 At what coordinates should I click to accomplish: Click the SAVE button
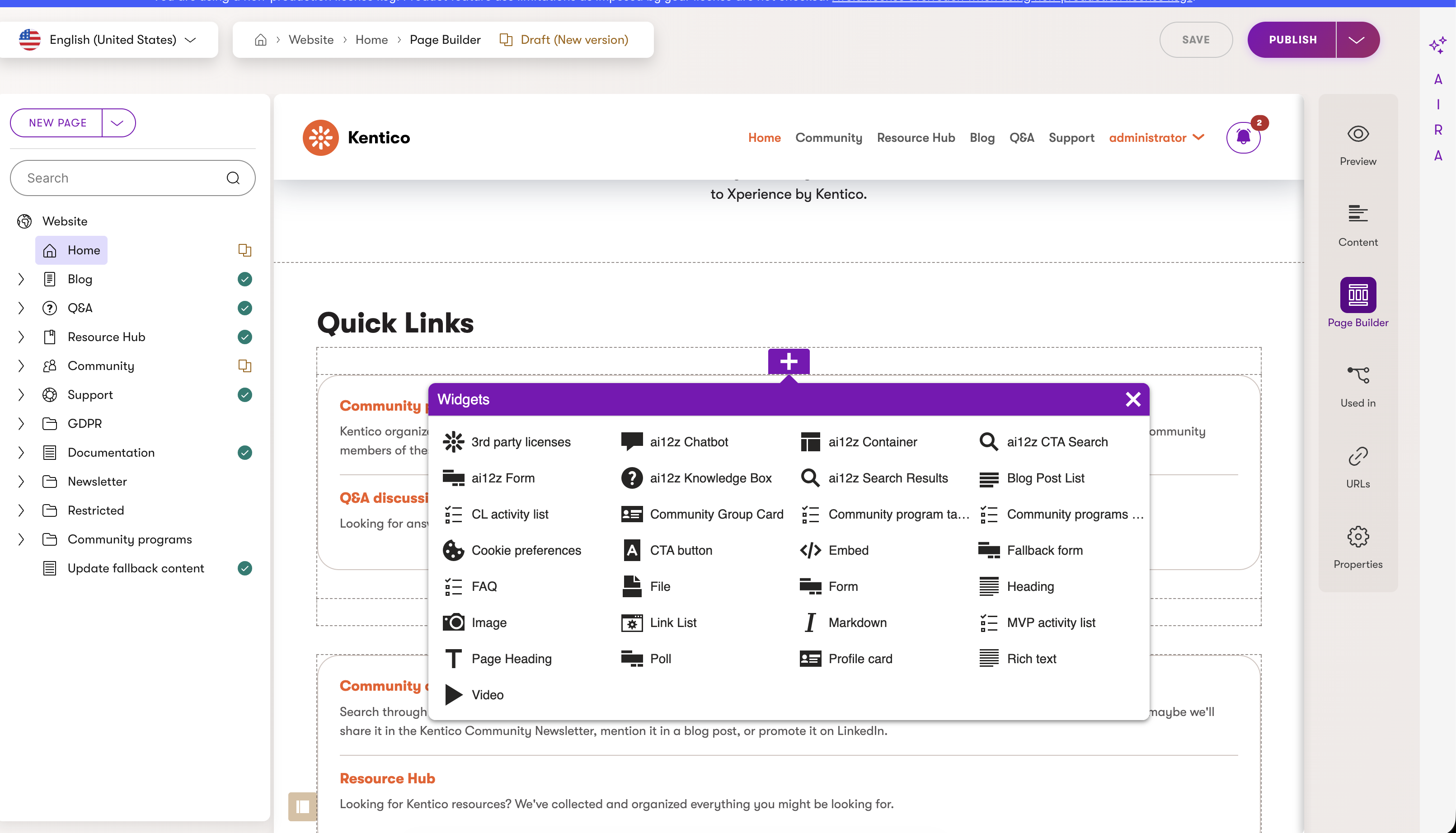pyautogui.click(x=1196, y=39)
